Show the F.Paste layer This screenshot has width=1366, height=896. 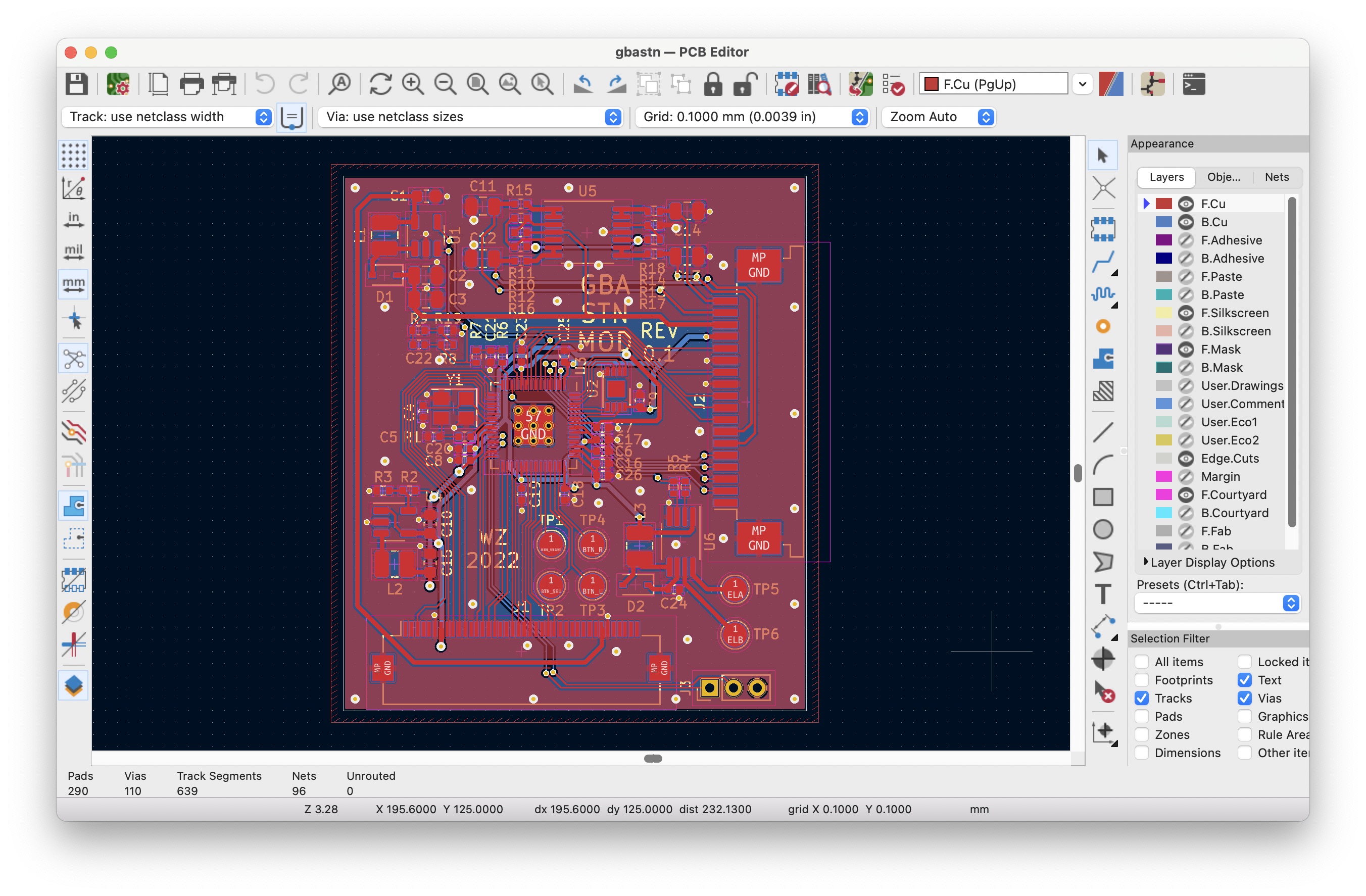[x=1186, y=277]
